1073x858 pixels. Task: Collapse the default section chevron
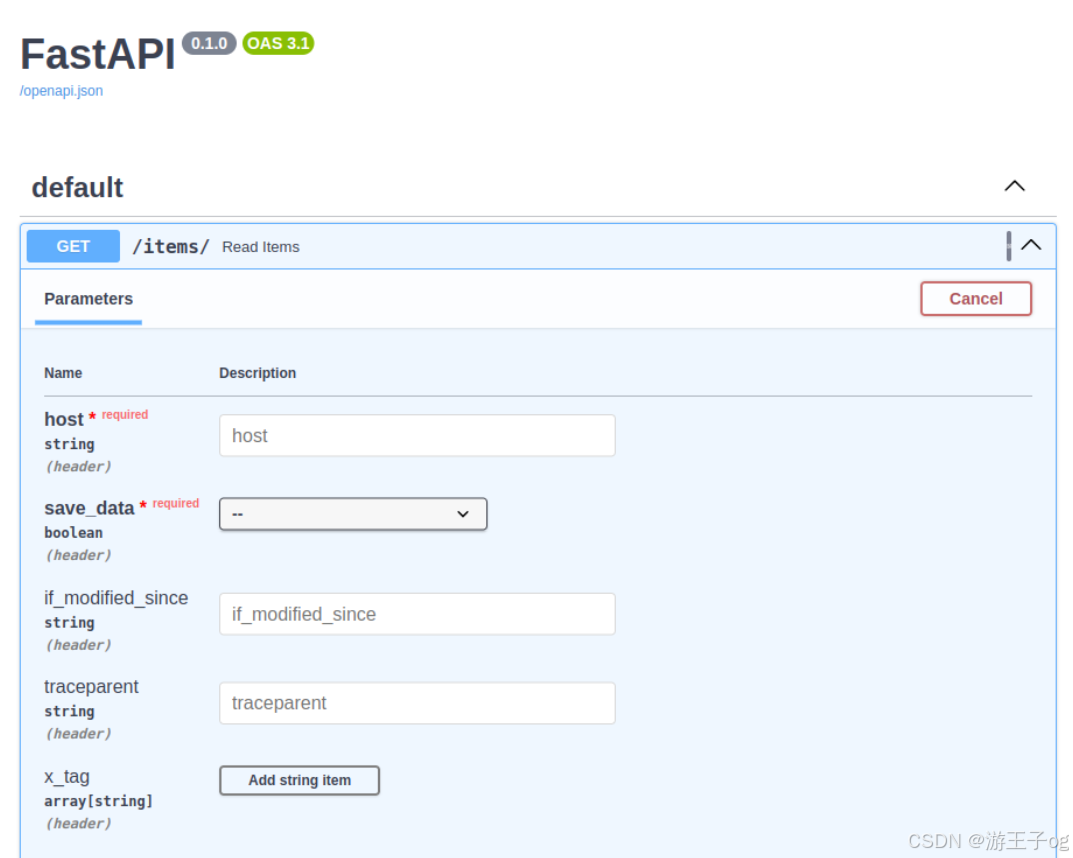(x=1014, y=186)
